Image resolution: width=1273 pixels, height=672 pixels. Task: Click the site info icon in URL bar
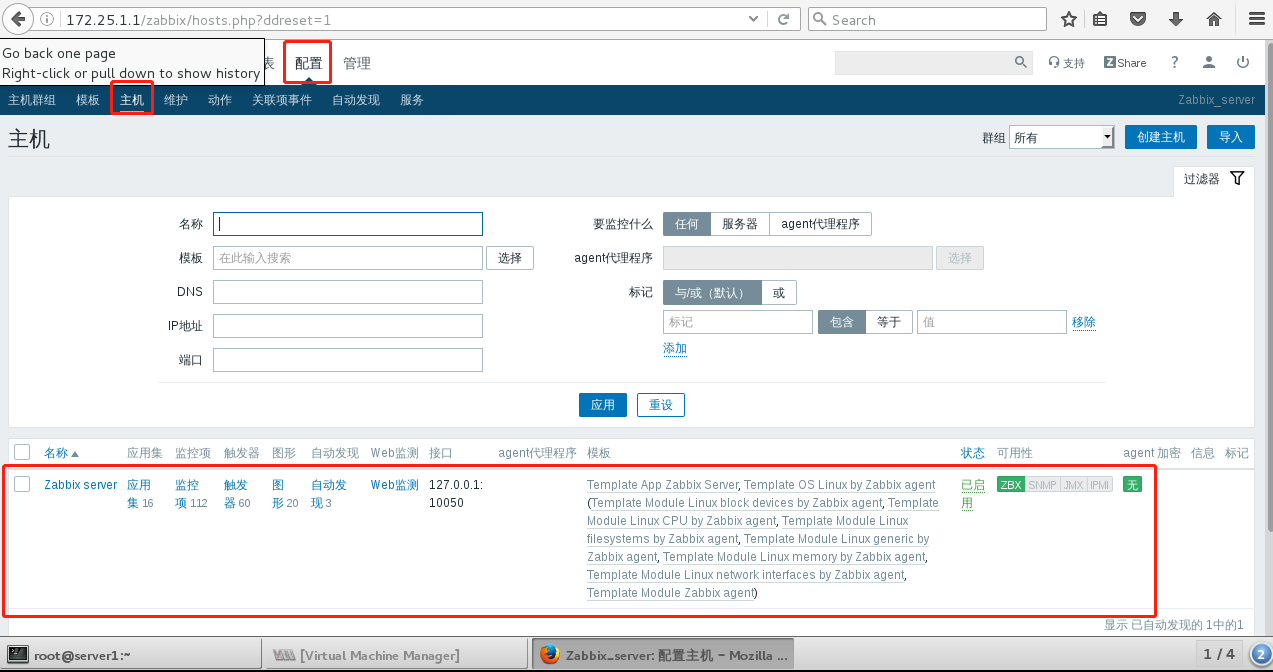(x=47, y=19)
